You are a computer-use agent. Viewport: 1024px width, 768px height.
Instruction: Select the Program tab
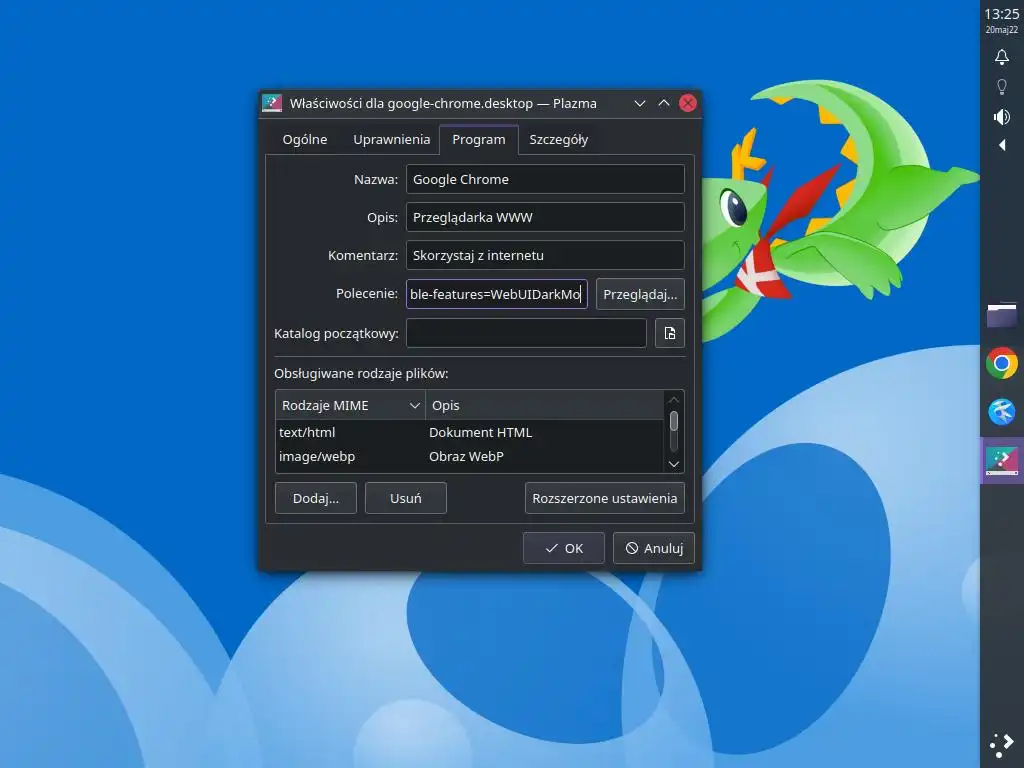tap(479, 139)
